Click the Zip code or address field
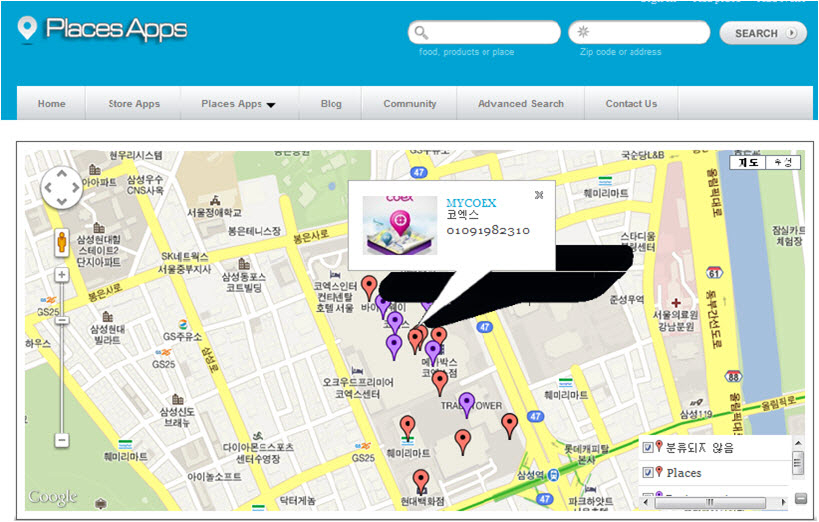 tap(639, 32)
